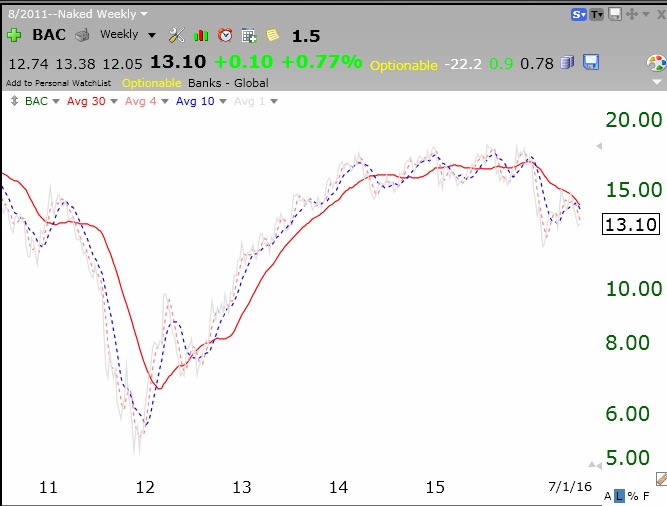The width and height of the screenshot is (667, 506).
Task: Toggle the F scale button
Action: pyautogui.click(x=646, y=496)
